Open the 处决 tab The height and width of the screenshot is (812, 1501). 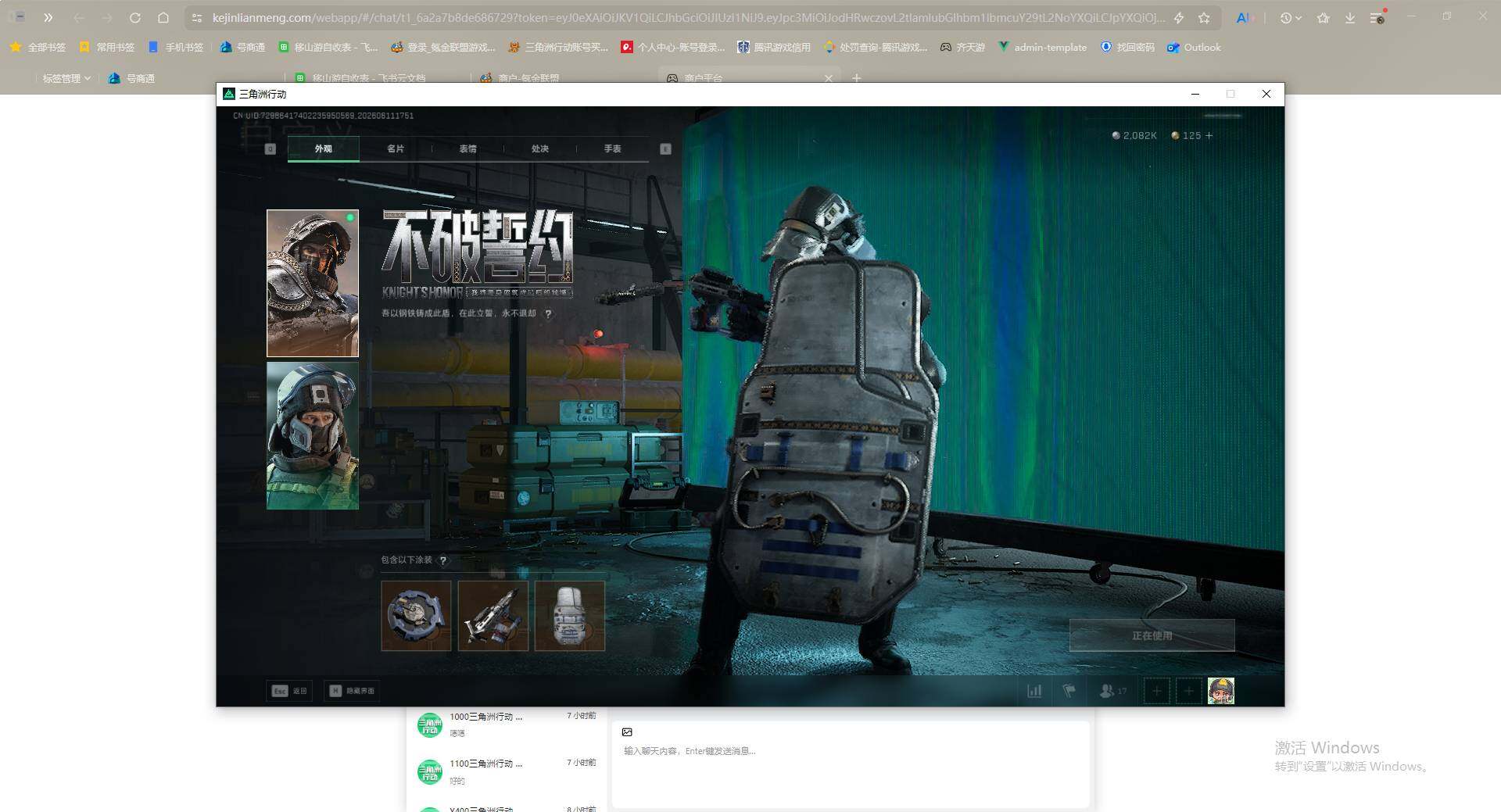[x=540, y=148]
